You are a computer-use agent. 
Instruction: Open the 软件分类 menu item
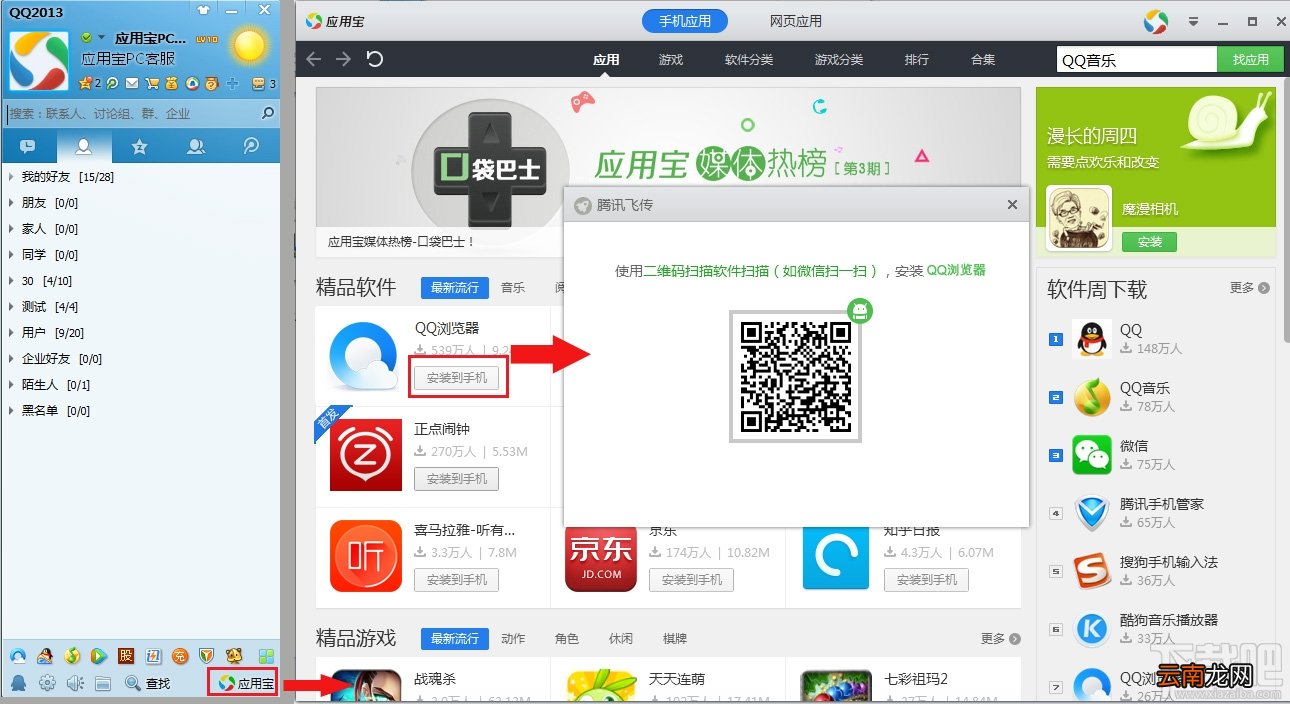[749, 59]
